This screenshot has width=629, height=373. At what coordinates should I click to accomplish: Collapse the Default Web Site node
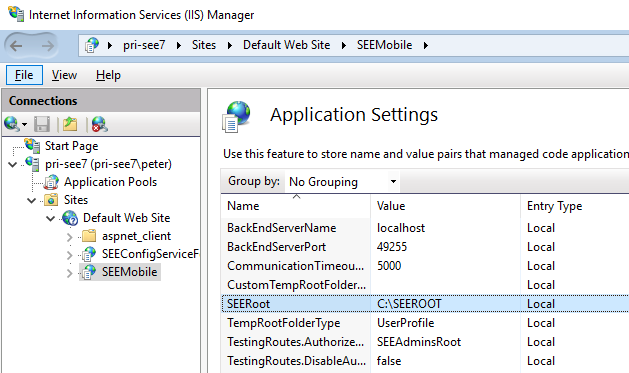click(x=51, y=219)
